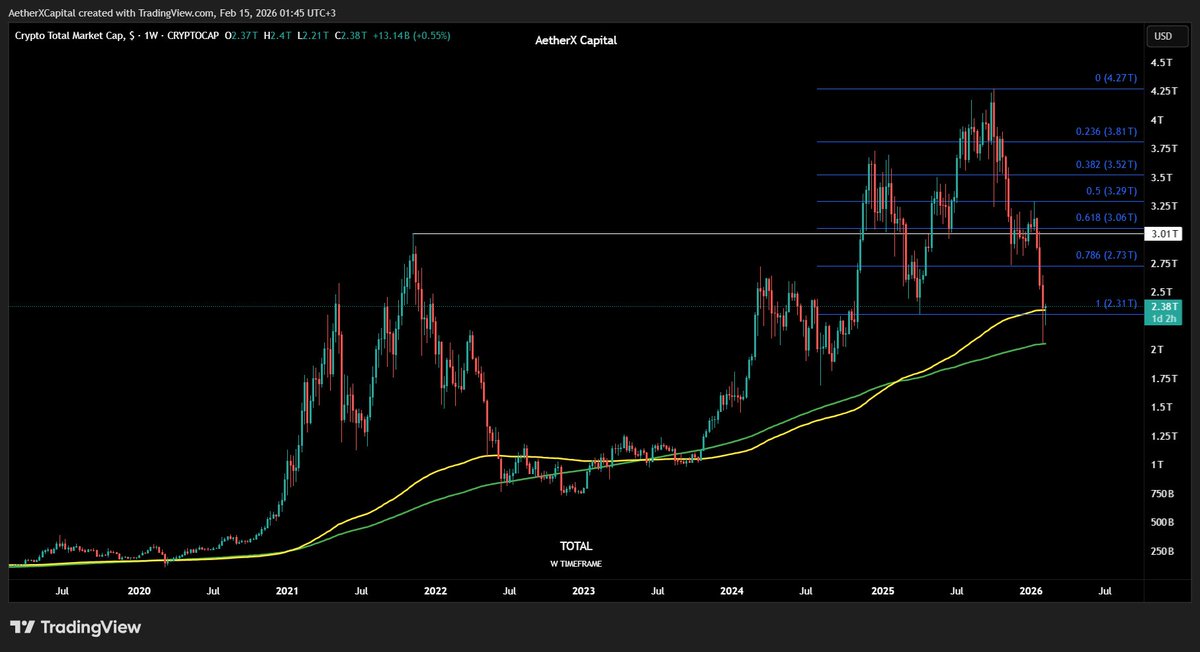Click the 1.5T price axis label
Viewport: 1200px width, 652px height.
[x=1161, y=407]
